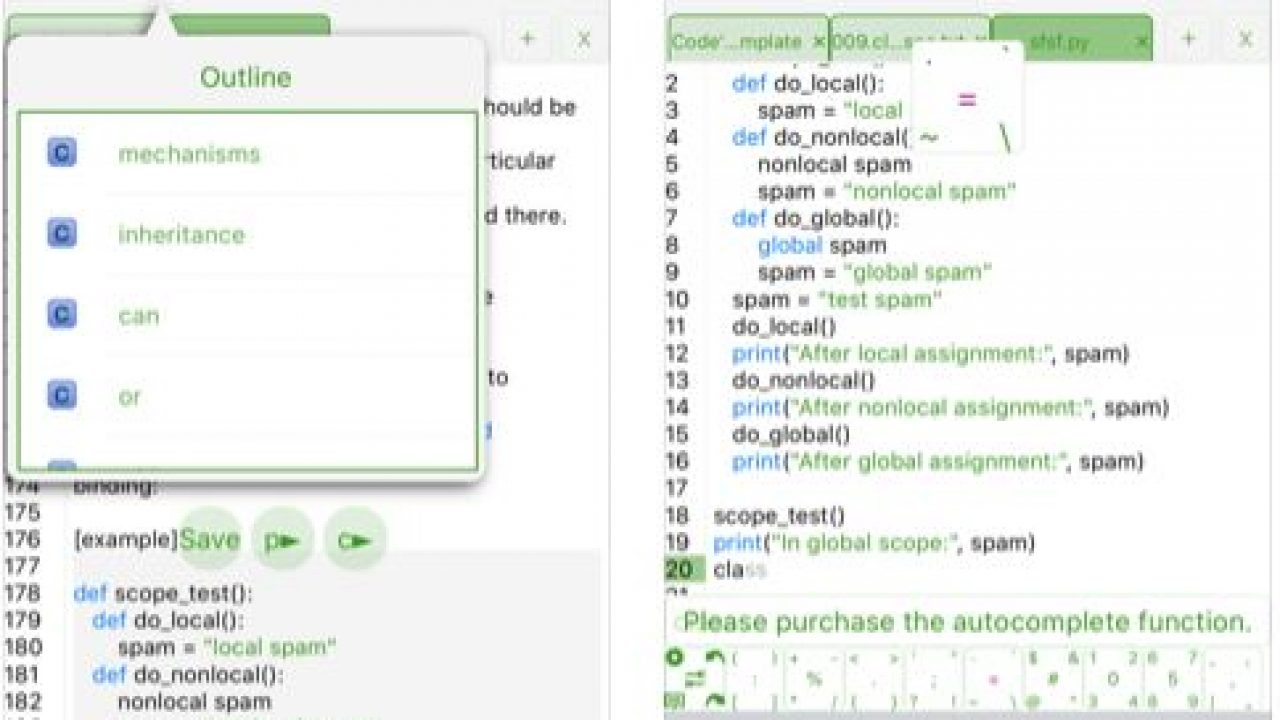Image resolution: width=1280 pixels, height=720 pixels.
Task: Click the Outline popup title
Action: (x=246, y=77)
